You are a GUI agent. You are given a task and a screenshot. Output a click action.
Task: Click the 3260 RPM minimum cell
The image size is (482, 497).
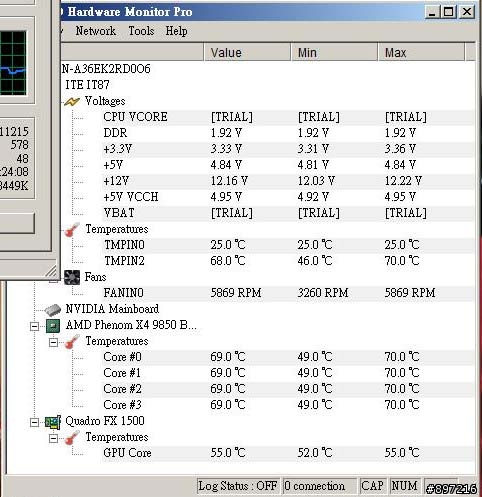(323, 293)
